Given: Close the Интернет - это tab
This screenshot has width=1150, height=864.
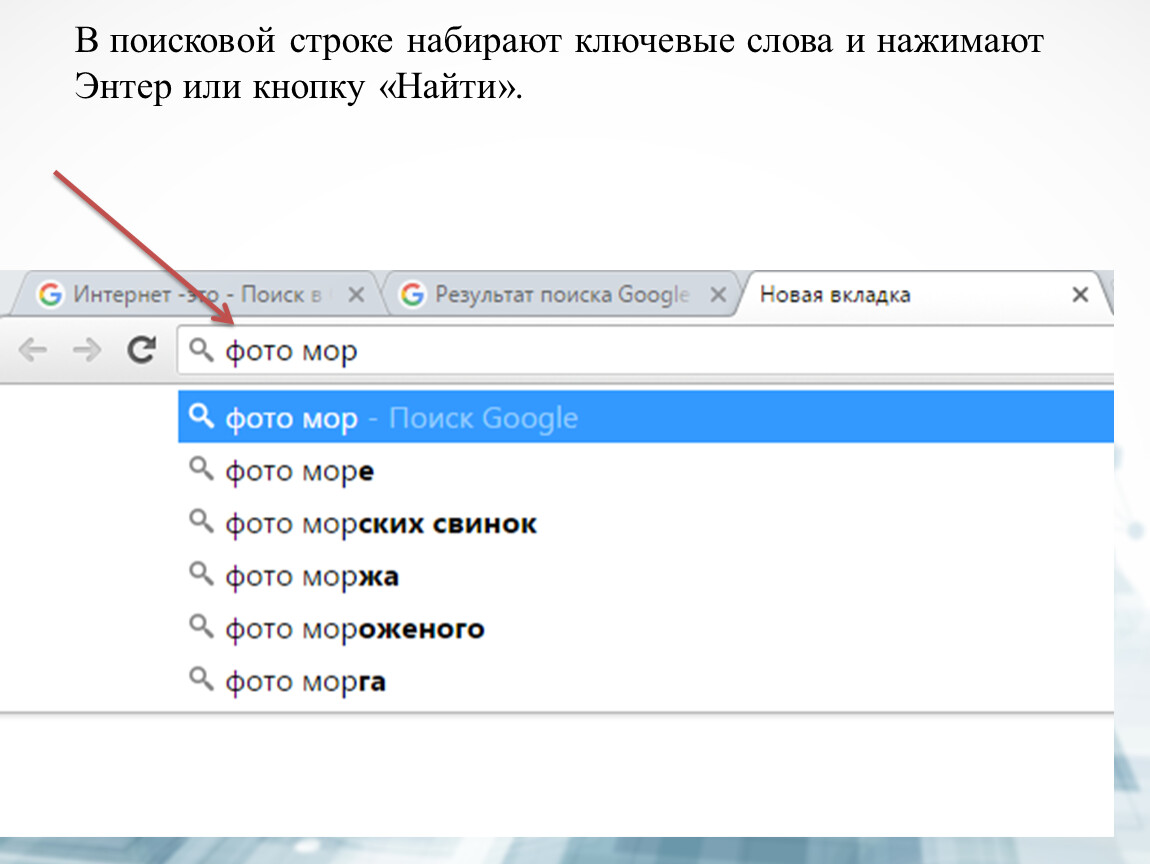Looking at the screenshot, I should [356, 295].
